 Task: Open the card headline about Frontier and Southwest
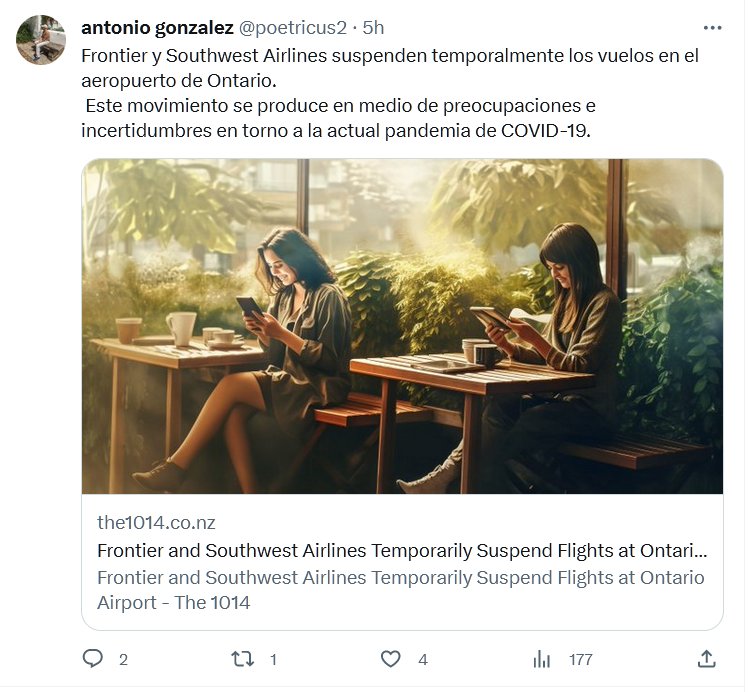coord(402,550)
